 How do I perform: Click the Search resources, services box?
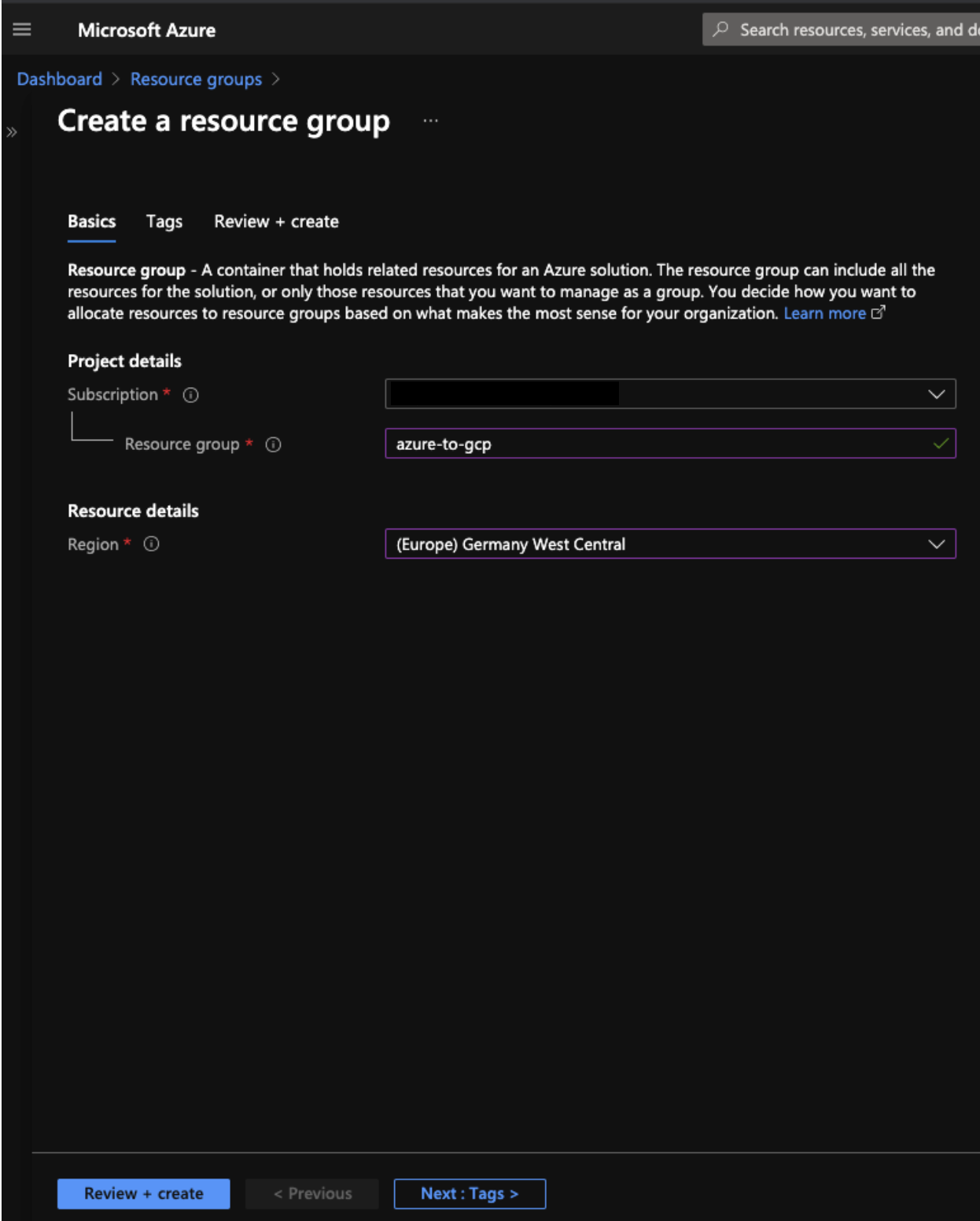tap(841, 30)
